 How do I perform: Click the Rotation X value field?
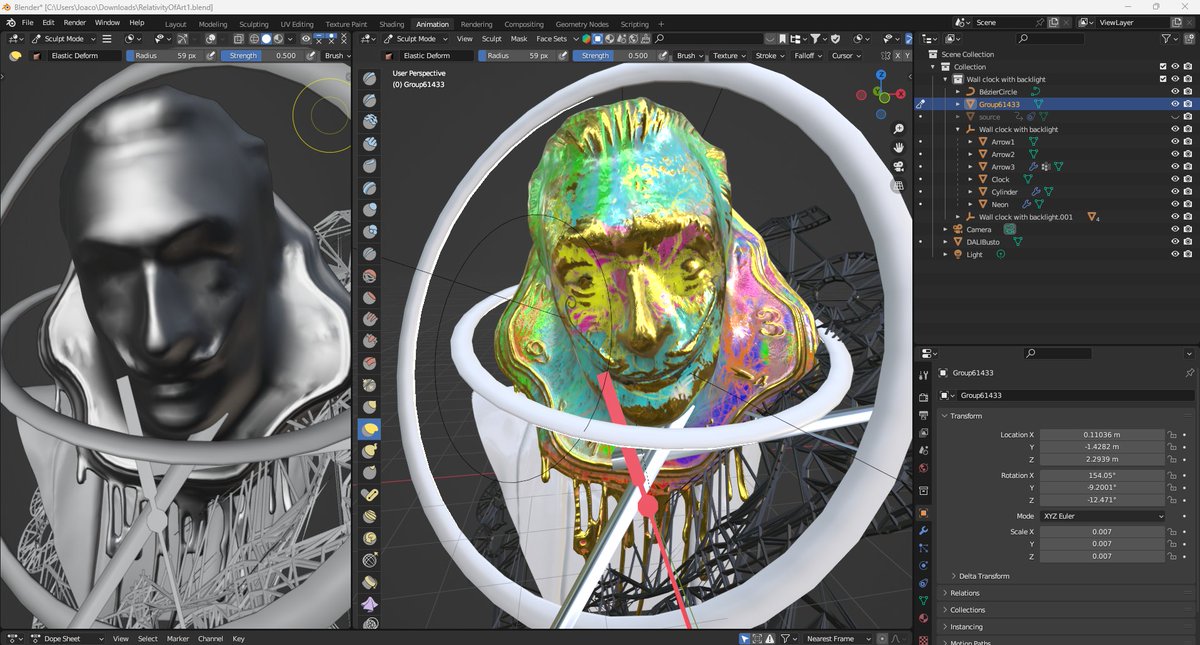[1103, 475]
